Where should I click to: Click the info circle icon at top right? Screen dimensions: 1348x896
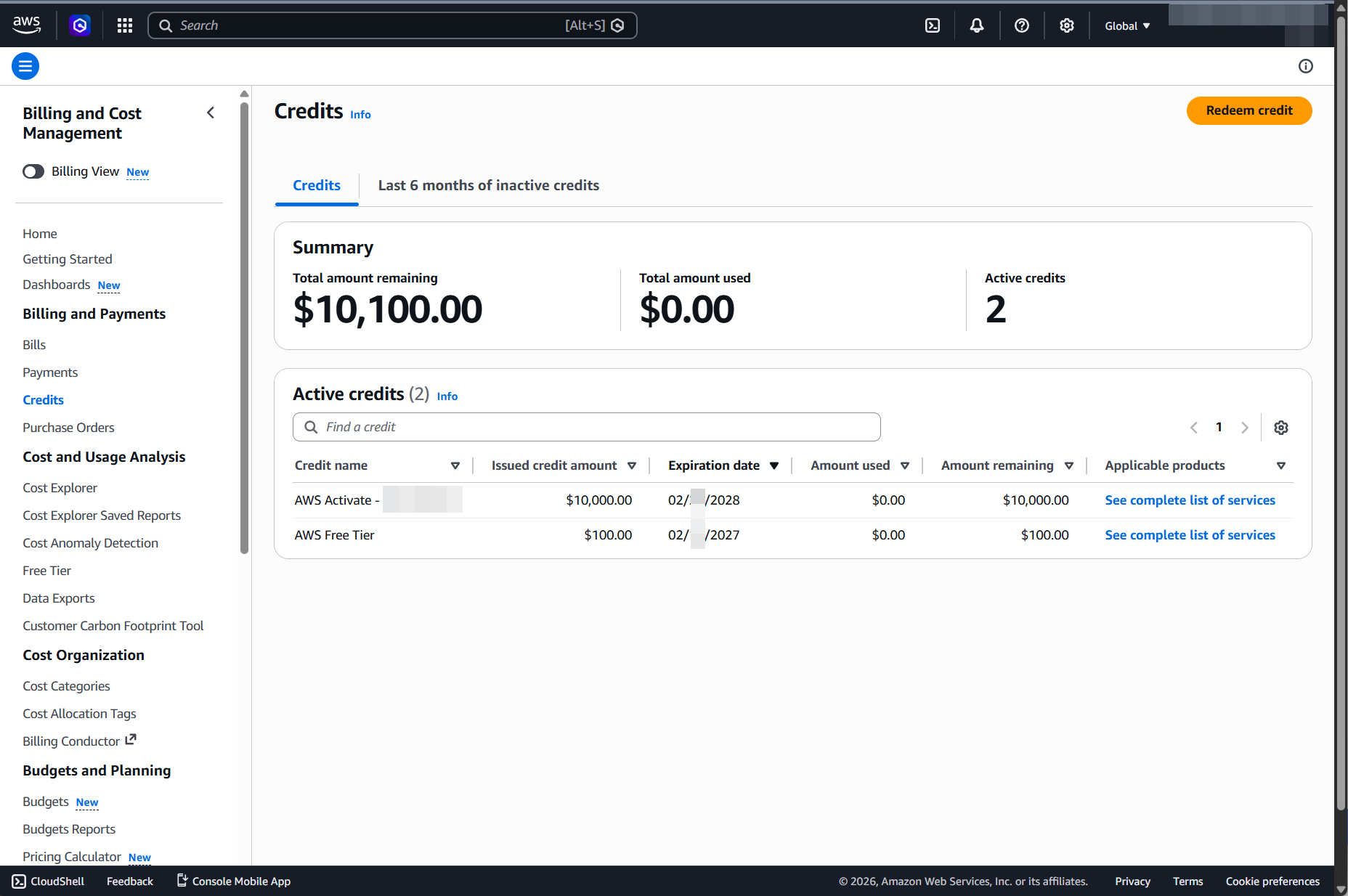click(1306, 66)
